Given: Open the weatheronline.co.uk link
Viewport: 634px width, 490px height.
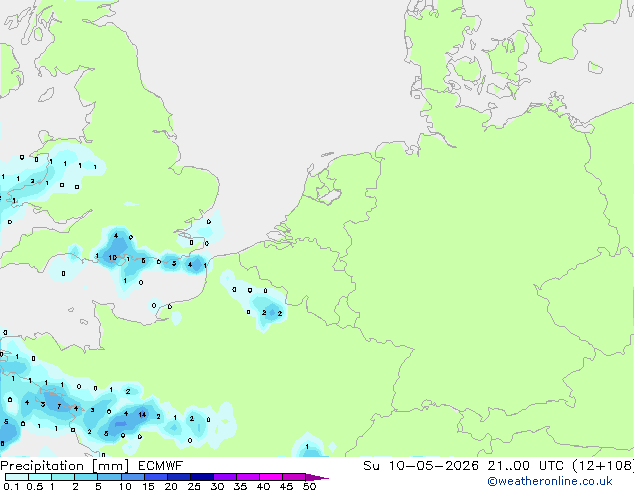Looking at the screenshot, I should click(550, 481).
